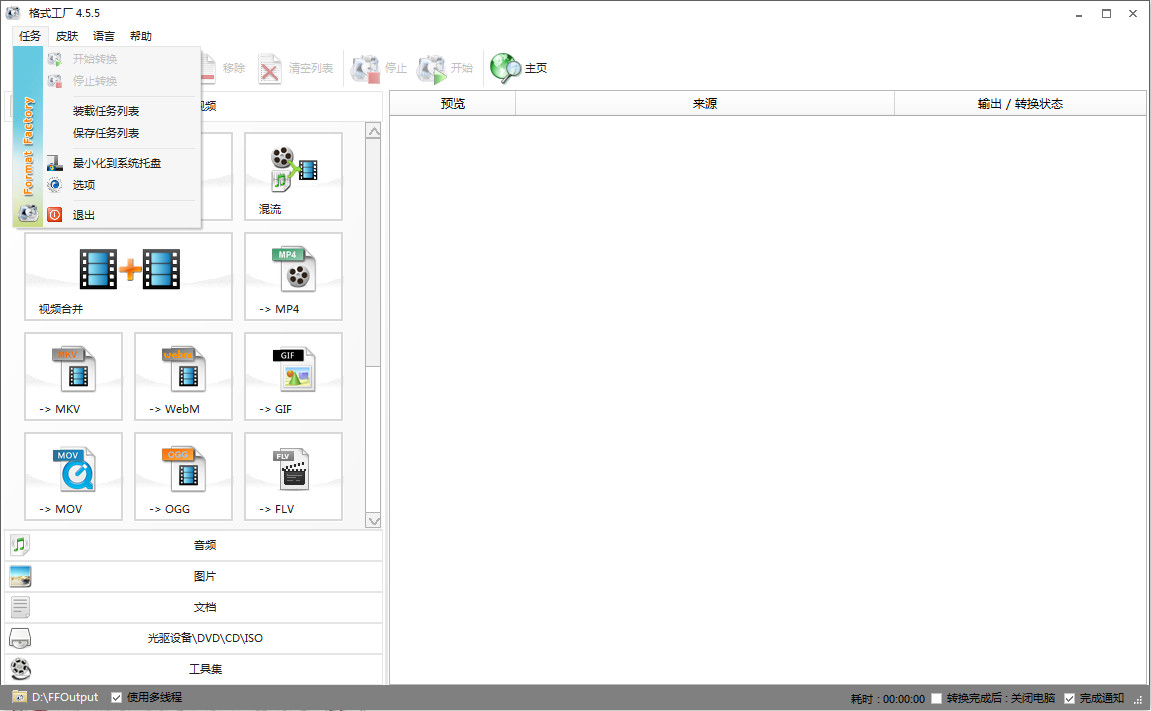
Task: Enable 转换完成后：关闭电脑 checkbox
Action: pyautogui.click(x=937, y=698)
